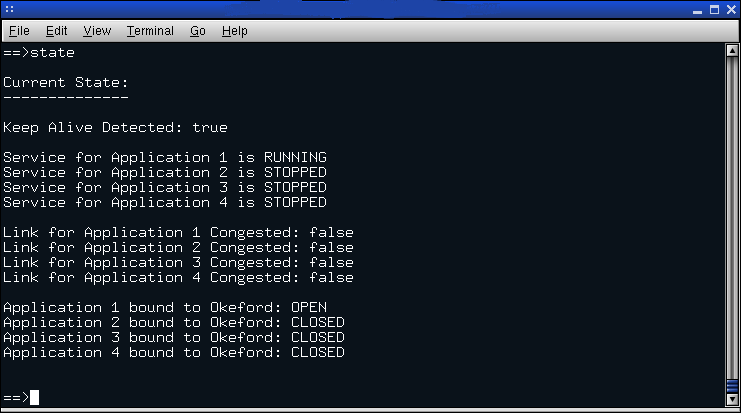Click the window menu icon in title bar
The height and width of the screenshot is (413, 741).
[10, 9]
